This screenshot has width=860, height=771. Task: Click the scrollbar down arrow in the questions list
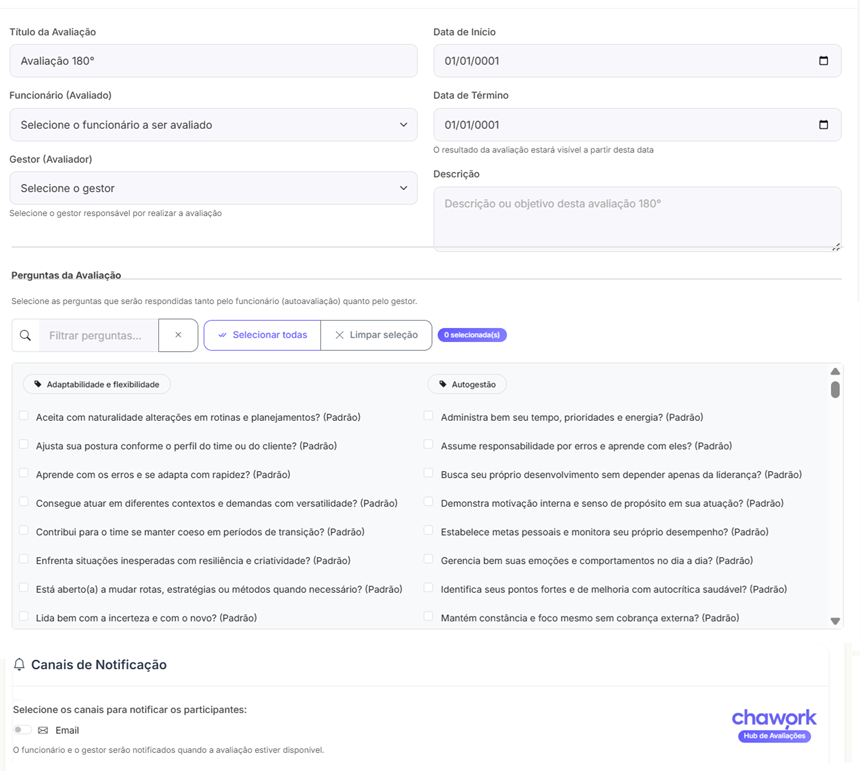[x=835, y=621]
